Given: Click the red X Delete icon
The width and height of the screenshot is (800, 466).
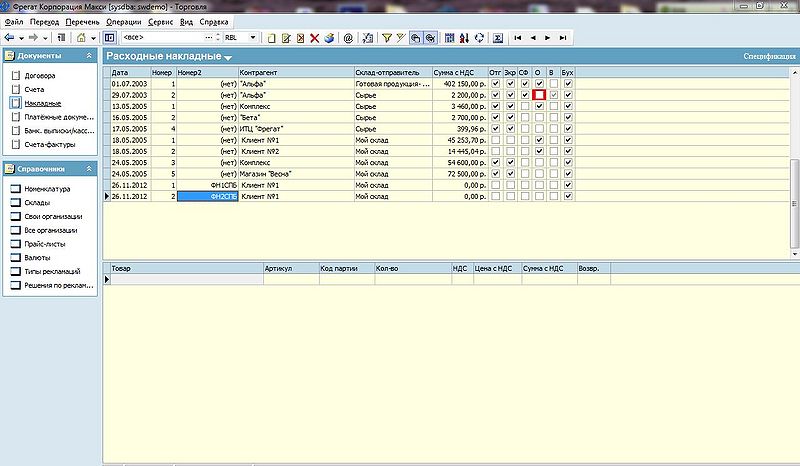Looking at the screenshot, I should [x=315, y=38].
